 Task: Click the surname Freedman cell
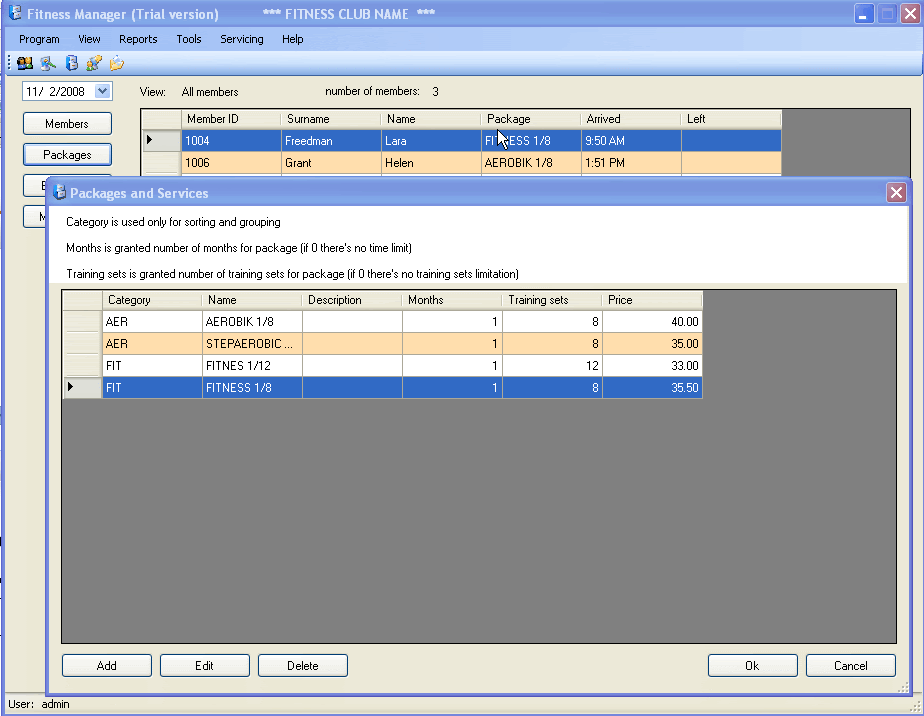tap(331, 141)
